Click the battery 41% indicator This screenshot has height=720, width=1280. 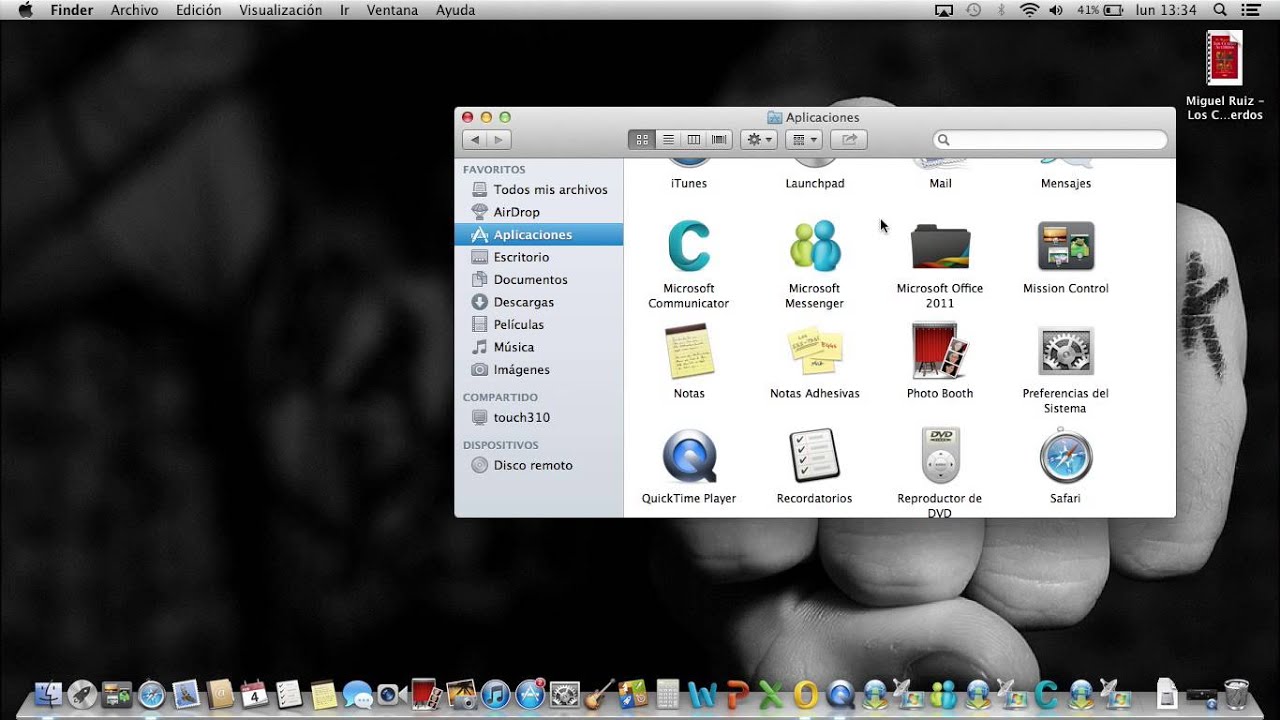[x=1101, y=10]
